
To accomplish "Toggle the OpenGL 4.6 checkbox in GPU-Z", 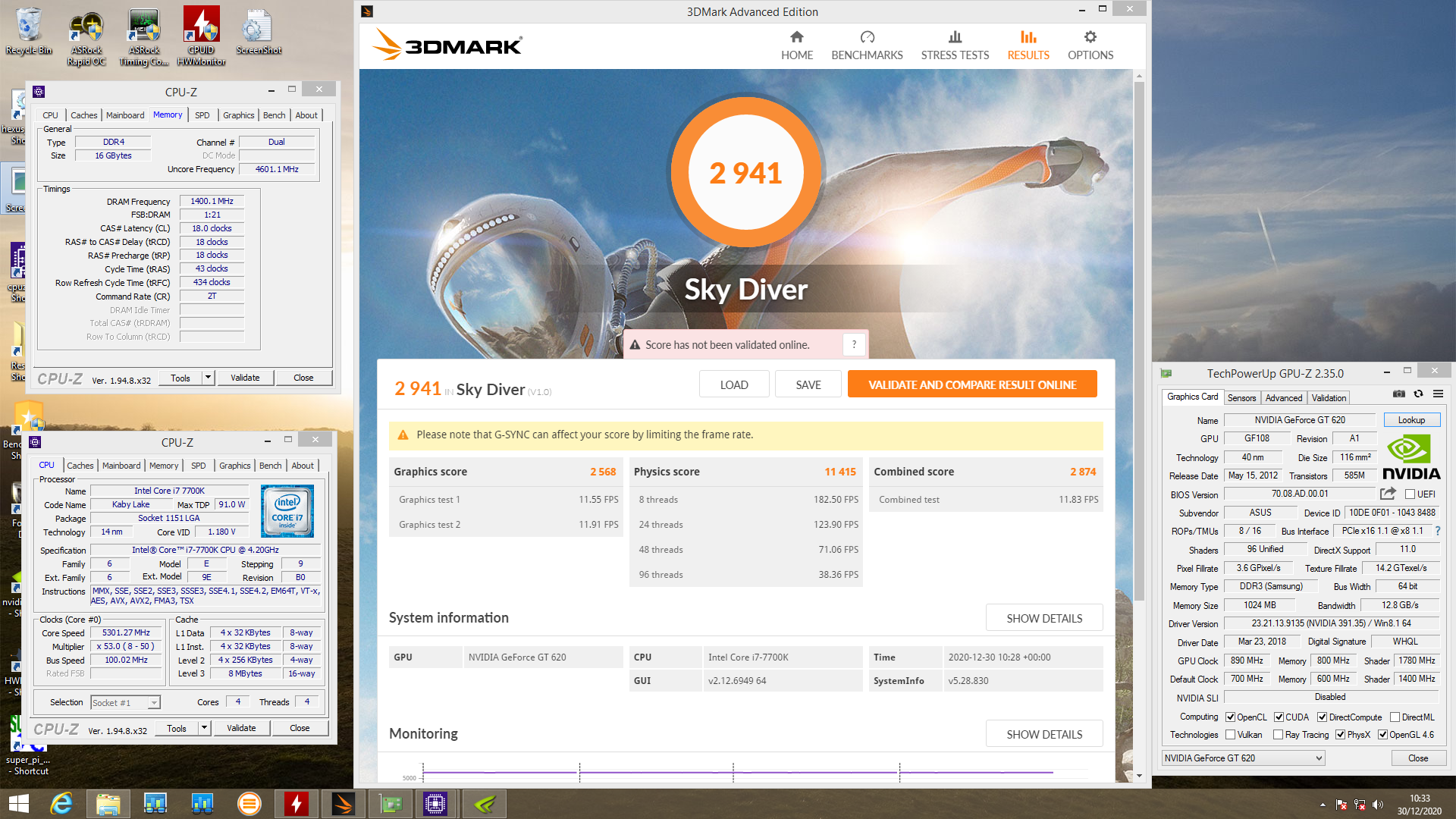I will (1382, 735).
